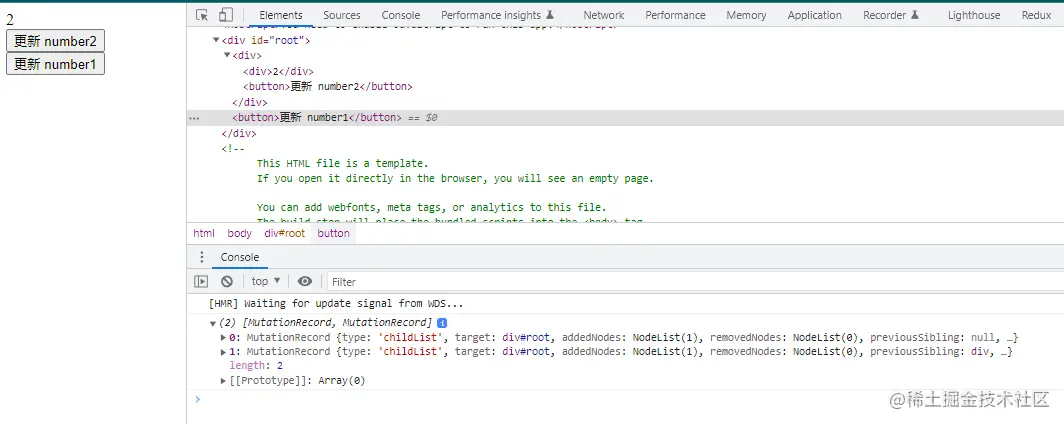Switch to the Network tab
The height and width of the screenshot is (424, 1064).
603,15
